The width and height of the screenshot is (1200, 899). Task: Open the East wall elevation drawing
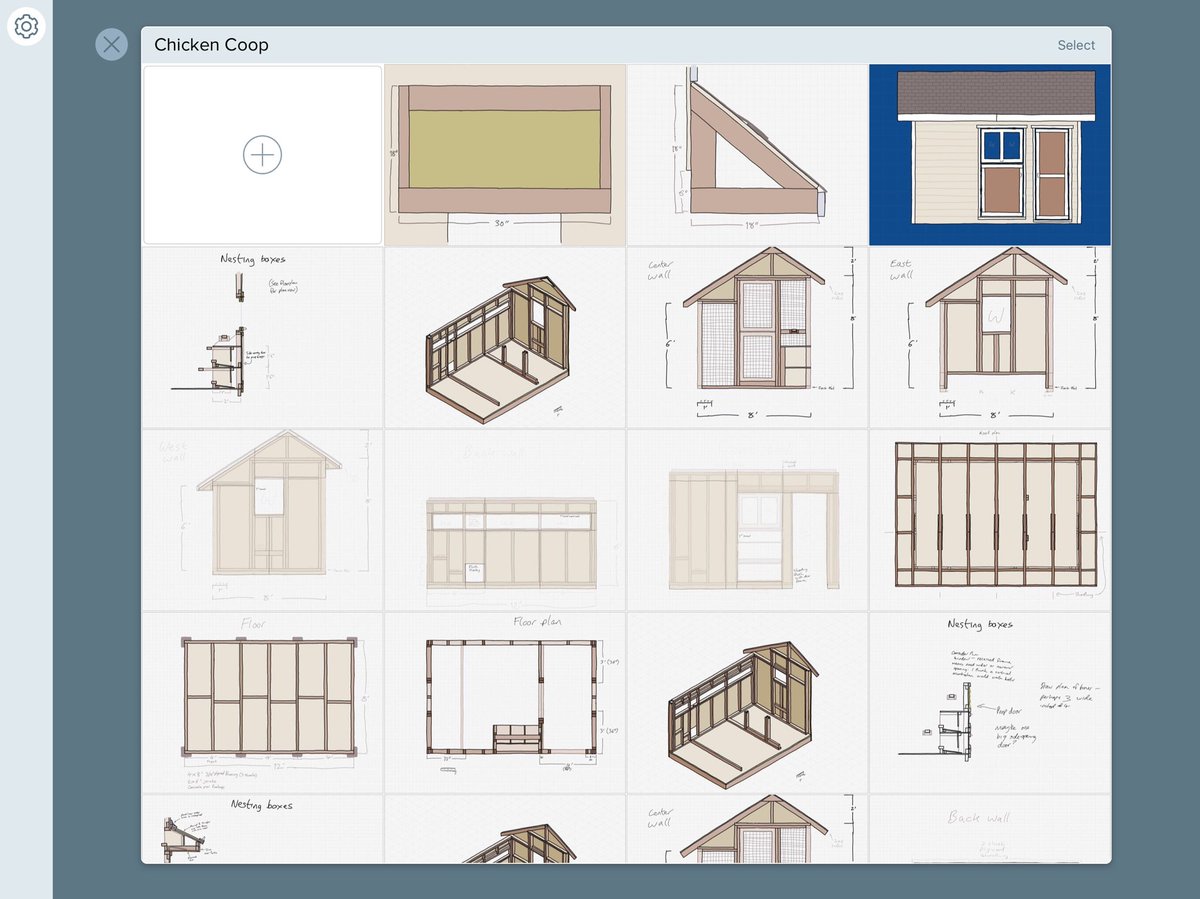[x=990, y=338]
